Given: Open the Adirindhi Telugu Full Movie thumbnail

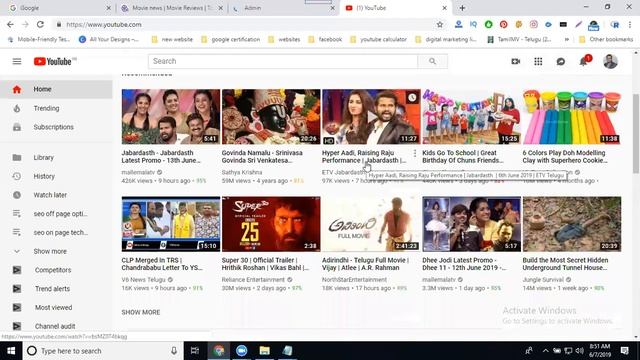Looking at the screenshot, I should point(371,224).
